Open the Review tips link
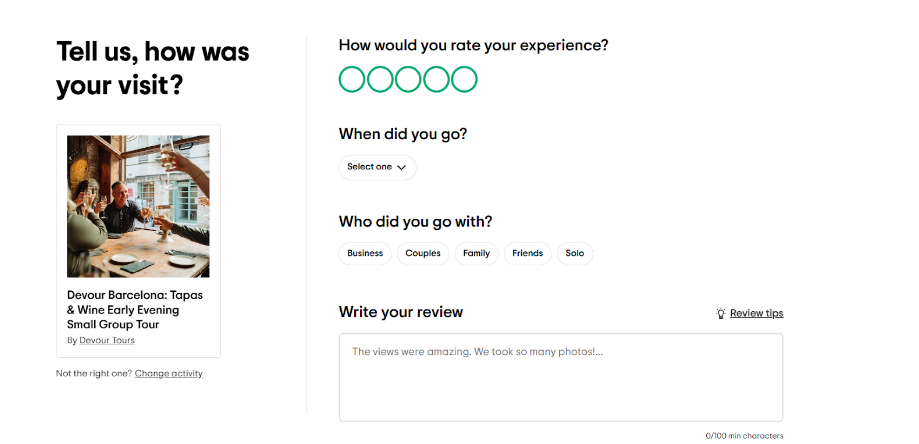This screenshot has width=919, height=444. coord(756,313)
